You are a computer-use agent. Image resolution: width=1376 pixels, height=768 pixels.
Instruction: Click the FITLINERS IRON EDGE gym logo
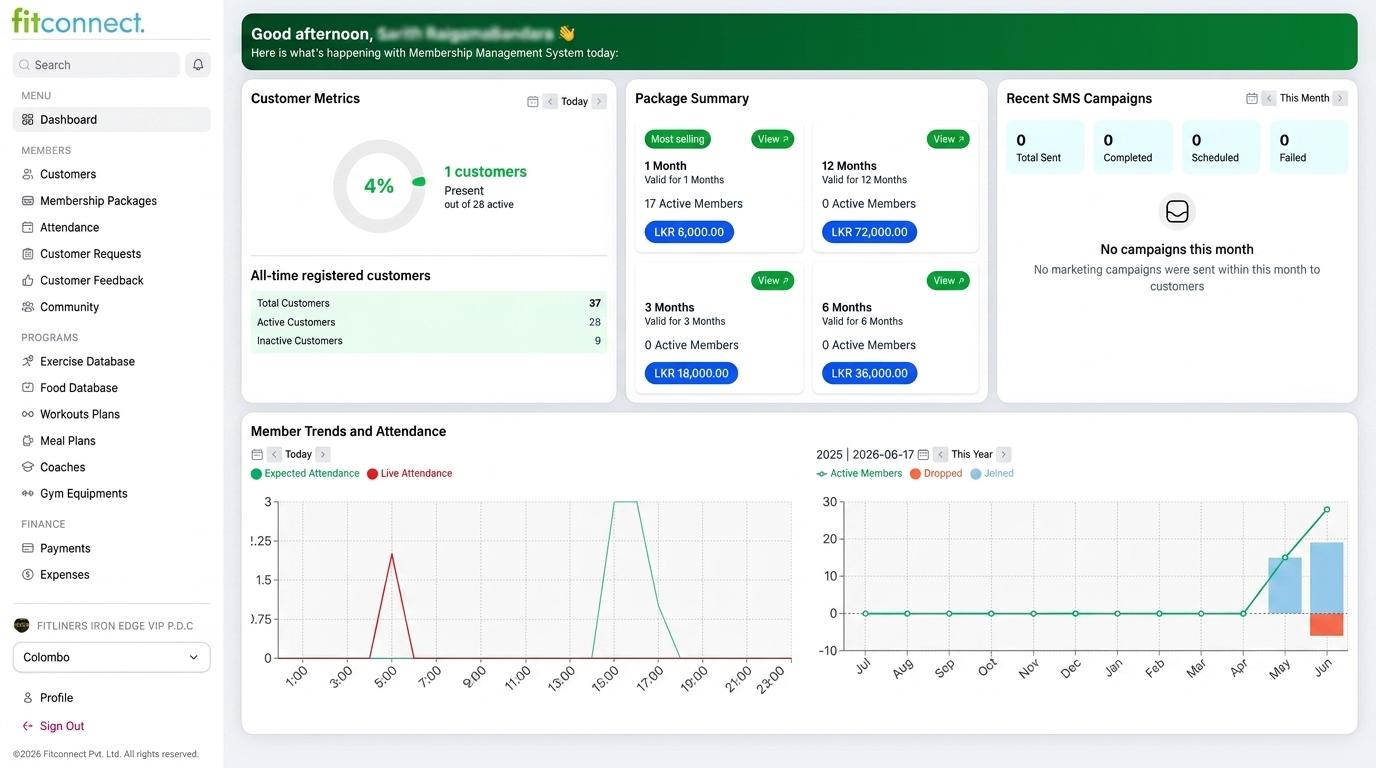(x=22, y=626)
